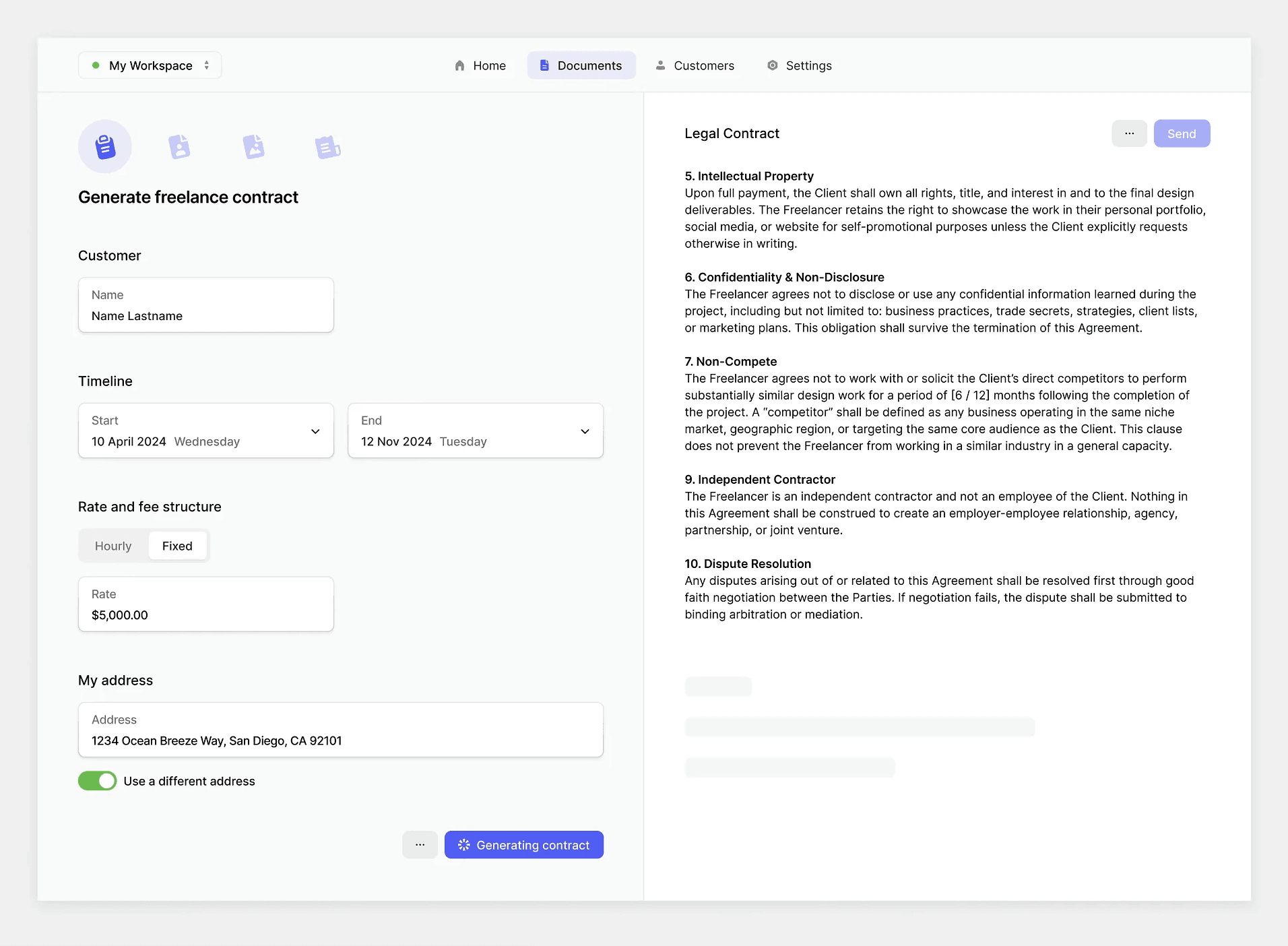Switch rate structure to Hourly
This screenshot has width=1288, height=946.
pos(113,546)
